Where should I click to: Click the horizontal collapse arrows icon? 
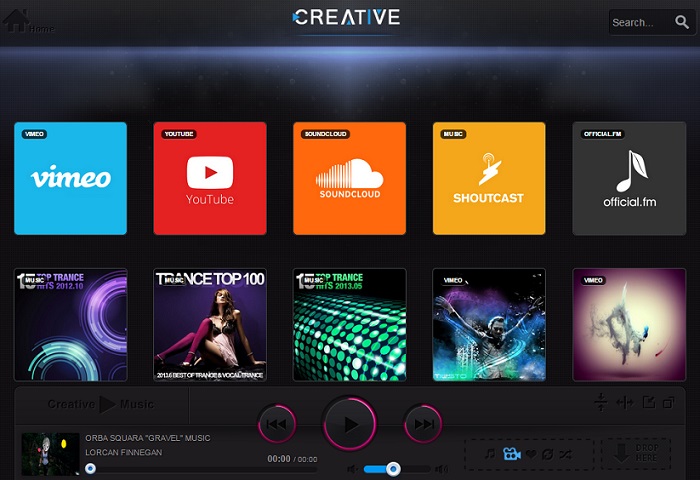pyautogui.click(x=625, y=403)
